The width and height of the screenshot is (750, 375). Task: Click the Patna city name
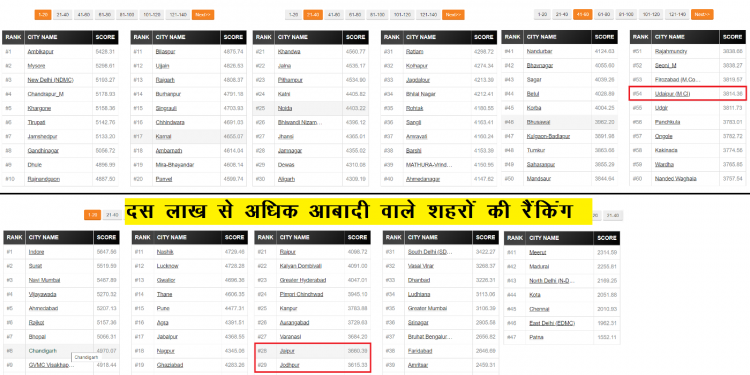tap(536, 337)
